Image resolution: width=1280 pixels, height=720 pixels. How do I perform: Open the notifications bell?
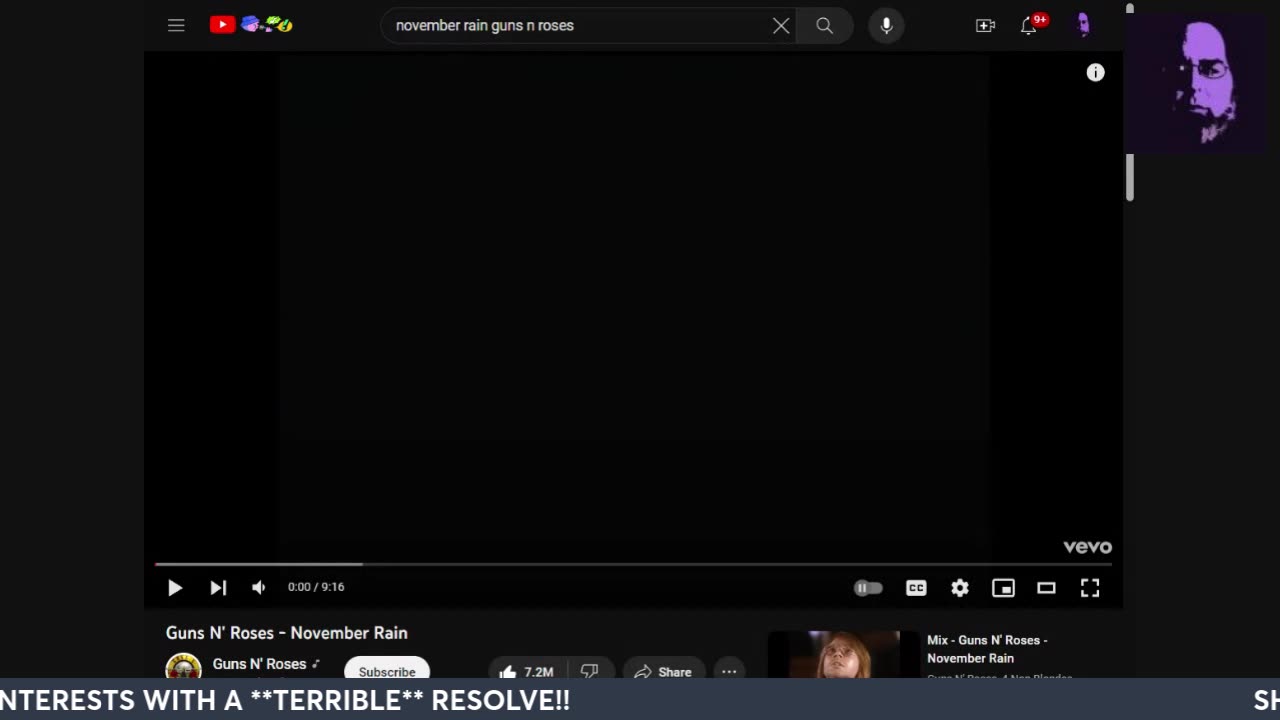click(x=1030, y=25)
